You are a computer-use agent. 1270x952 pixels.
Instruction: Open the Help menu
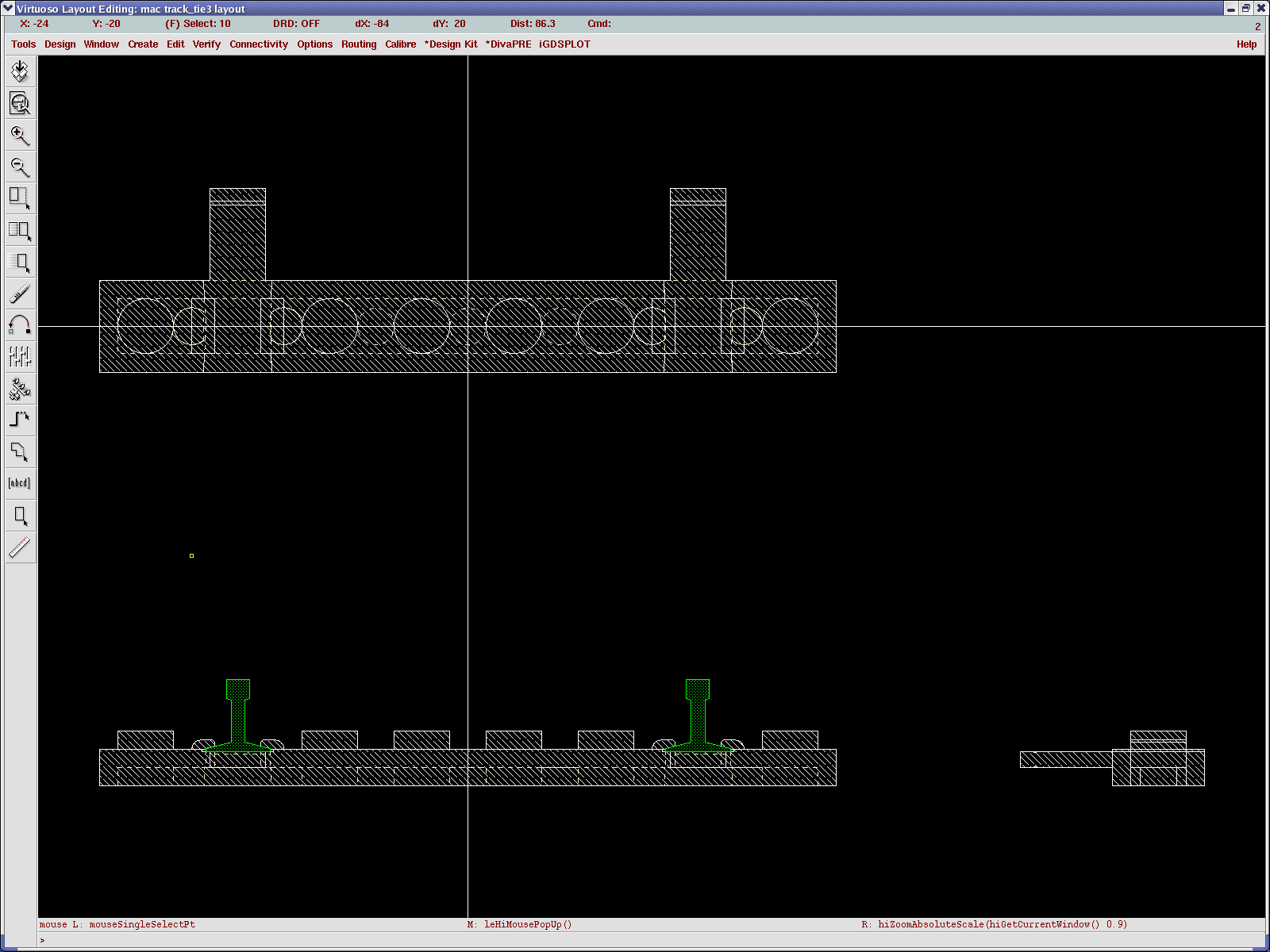tap(1246, 44)
